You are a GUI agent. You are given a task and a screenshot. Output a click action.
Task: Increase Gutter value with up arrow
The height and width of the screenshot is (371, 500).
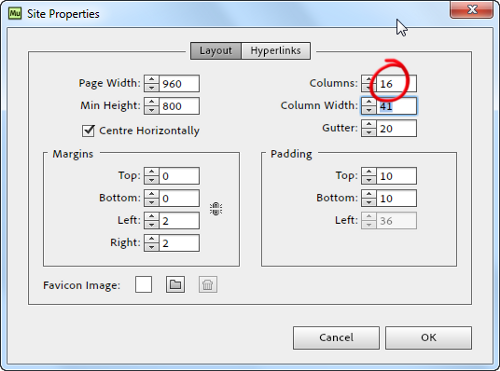pyautogui.click(x=369, y=124)
